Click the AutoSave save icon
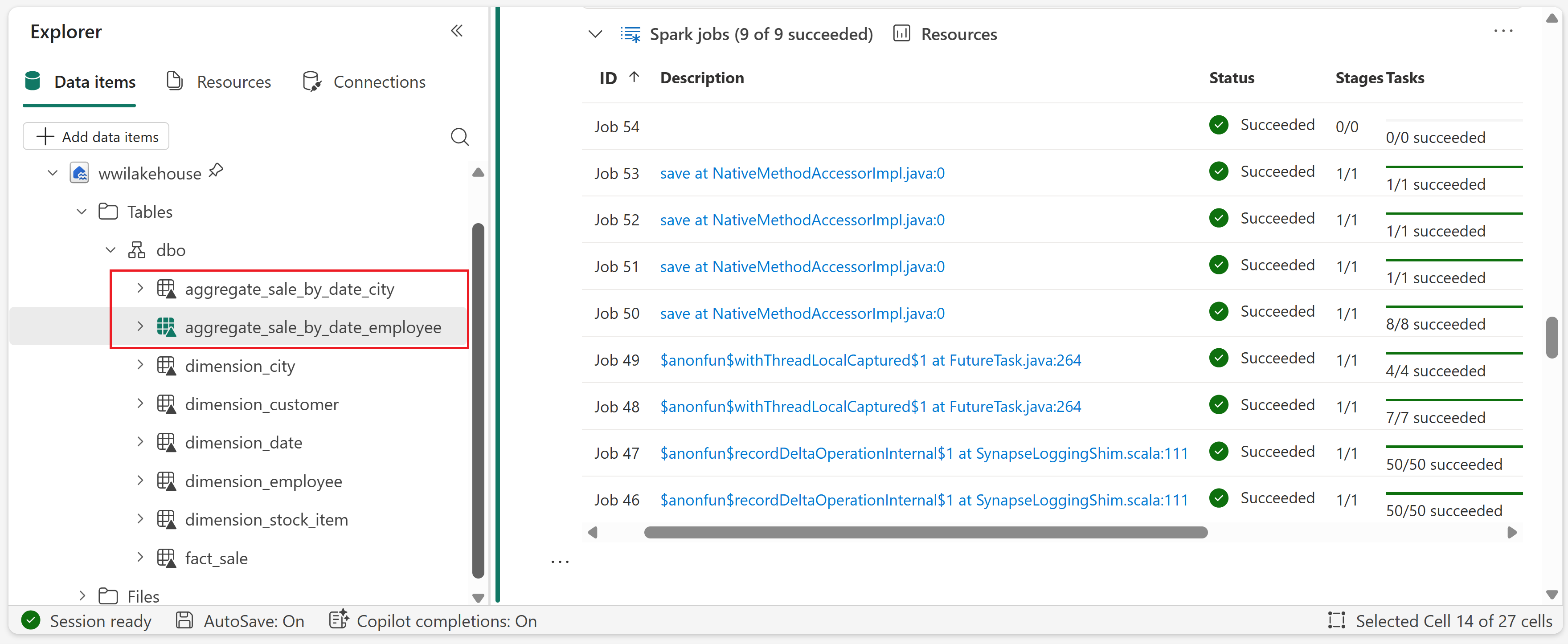1568x644 pixels. [x=184, y=620]
